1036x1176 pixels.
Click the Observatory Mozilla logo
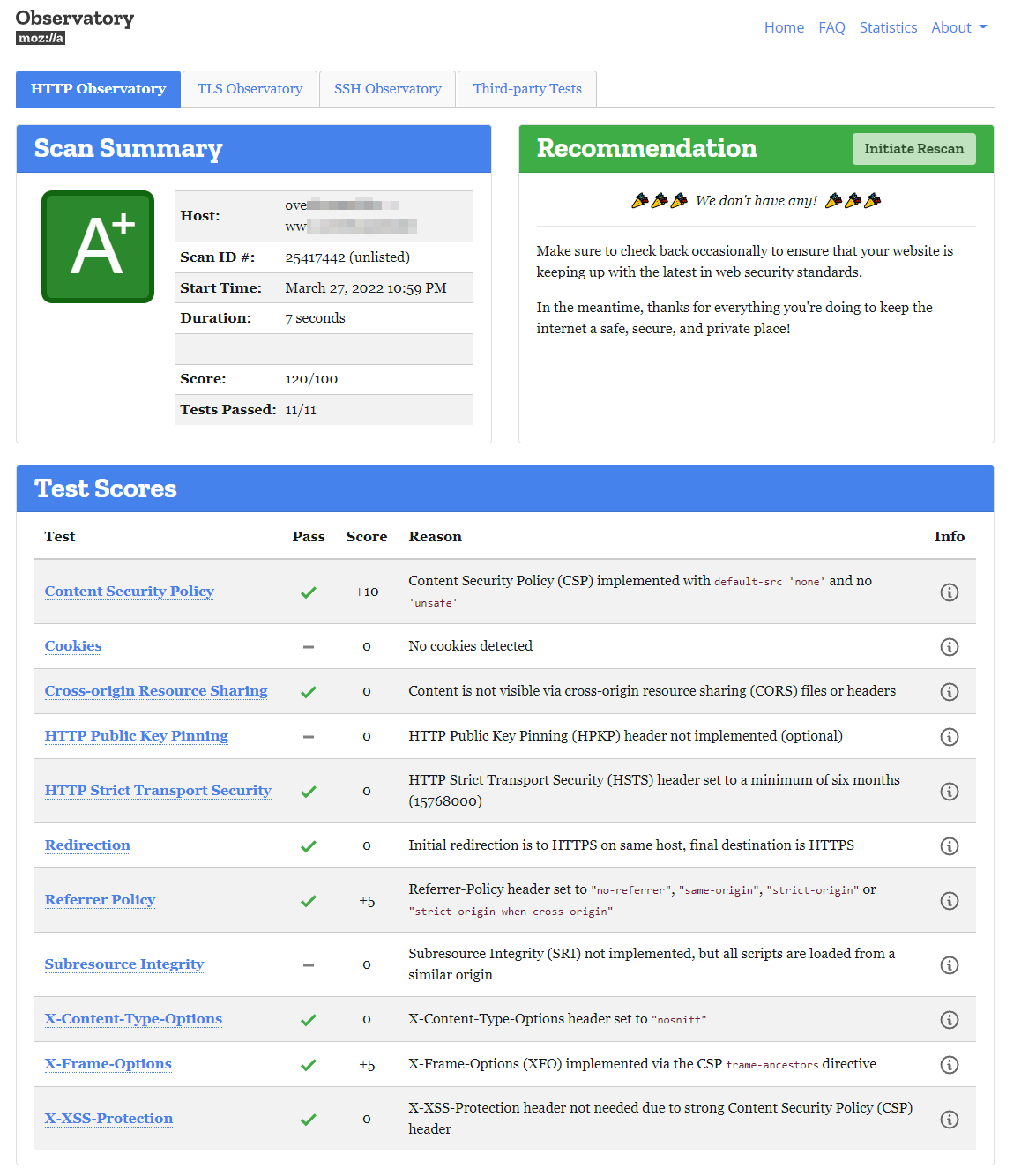[x=75, y=26]
